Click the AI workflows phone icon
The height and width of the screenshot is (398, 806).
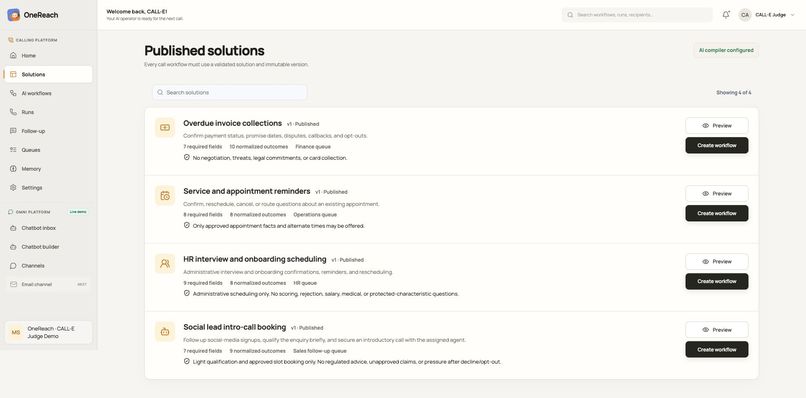[13, 93]
